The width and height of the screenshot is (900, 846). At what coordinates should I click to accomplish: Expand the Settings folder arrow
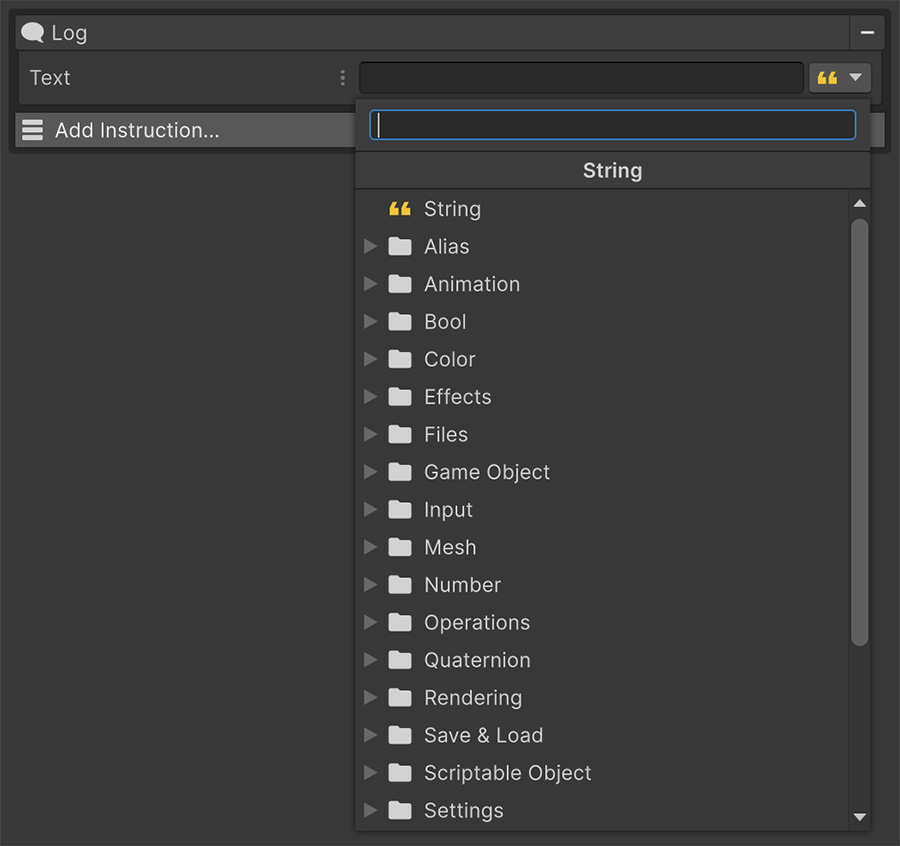coord(371,810)
